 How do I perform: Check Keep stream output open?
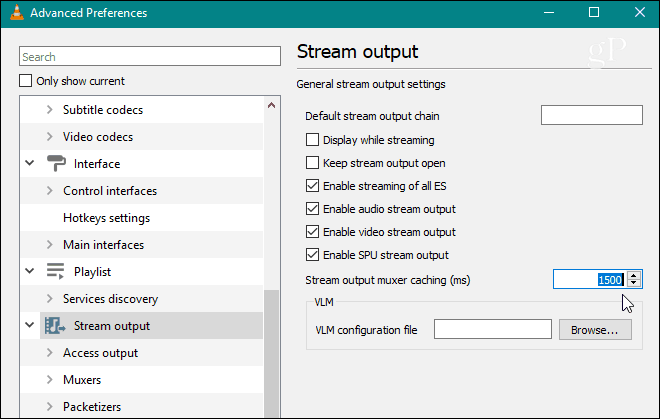tap(312, 163)
